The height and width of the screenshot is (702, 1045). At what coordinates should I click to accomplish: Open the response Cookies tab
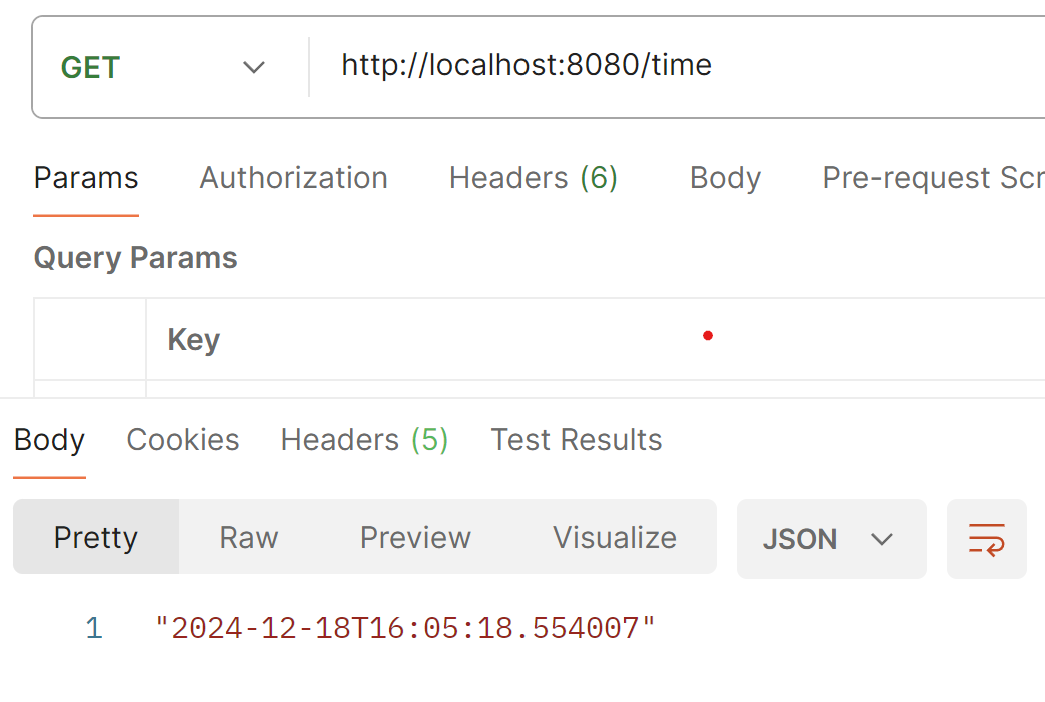pos(183,440)
